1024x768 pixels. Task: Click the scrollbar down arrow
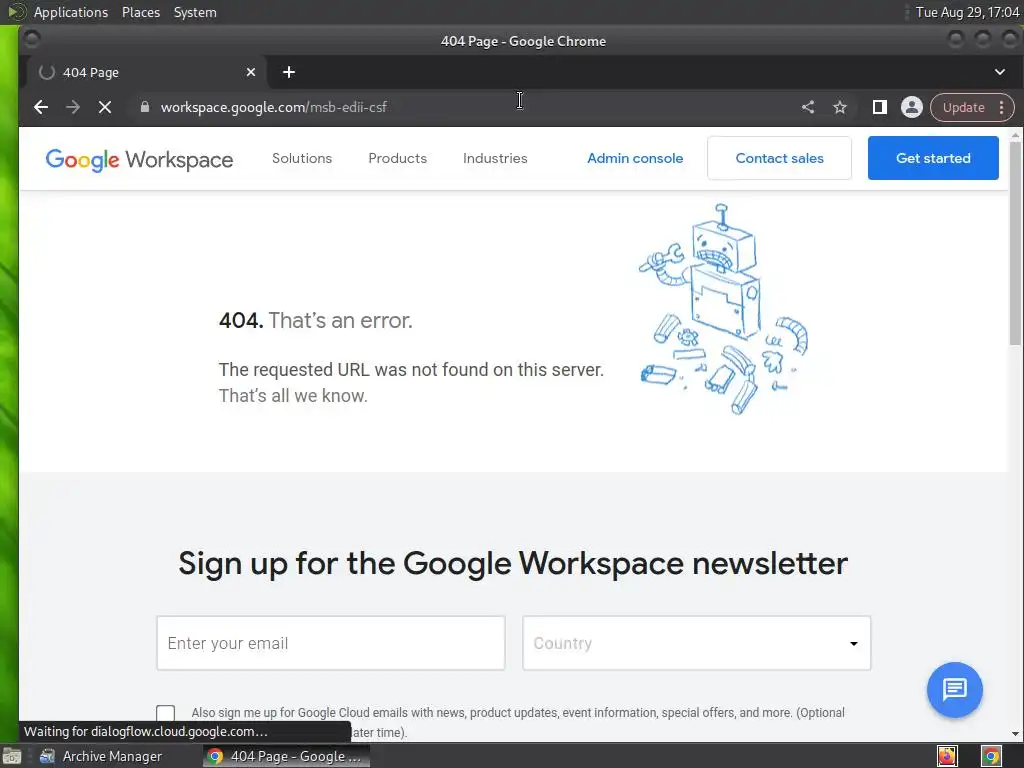[1015, 733]
